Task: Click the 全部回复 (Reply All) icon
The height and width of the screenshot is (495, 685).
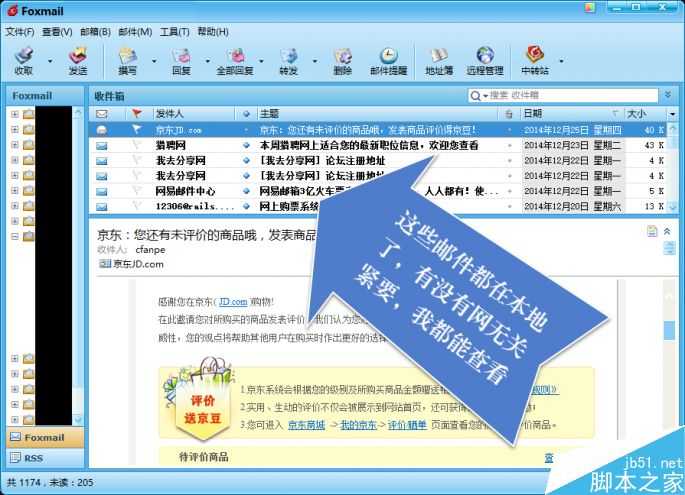Action: [x=236, y=58]
